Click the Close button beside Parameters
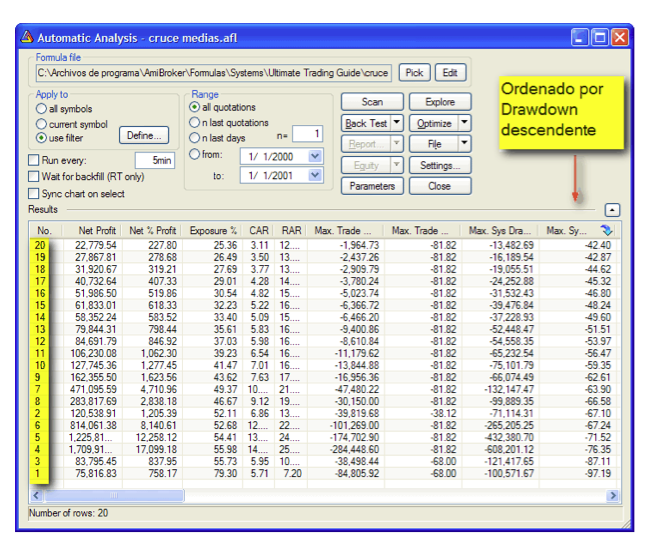The height and width of the screenshot is (545, 648). click(440, 186)
